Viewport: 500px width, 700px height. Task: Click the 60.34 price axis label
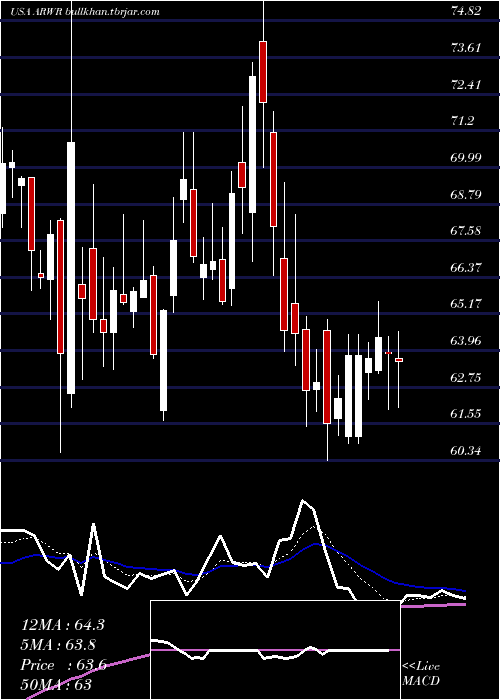click(x=466, y=451)
